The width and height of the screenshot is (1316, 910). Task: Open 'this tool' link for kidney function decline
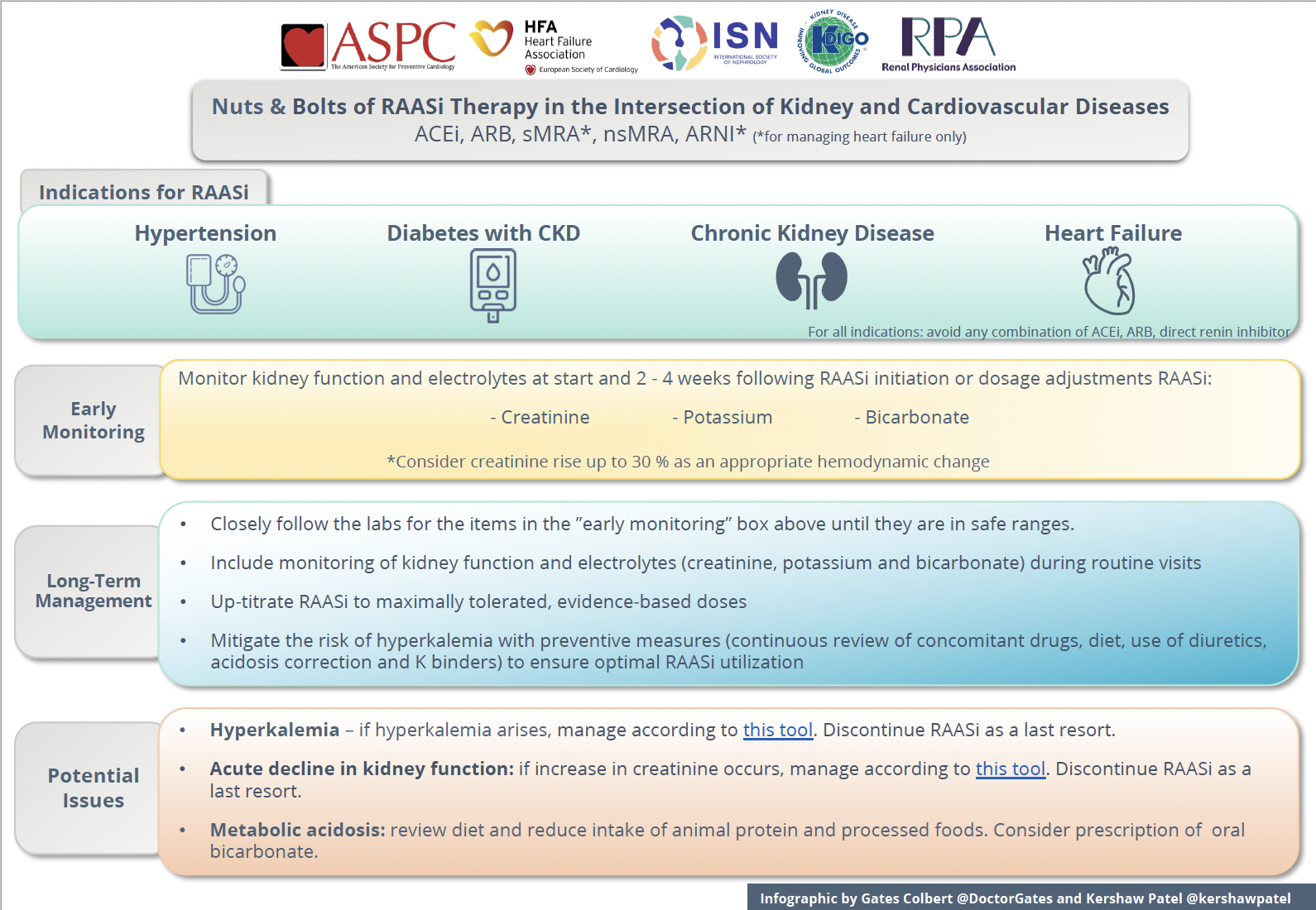click(1010, 769)
